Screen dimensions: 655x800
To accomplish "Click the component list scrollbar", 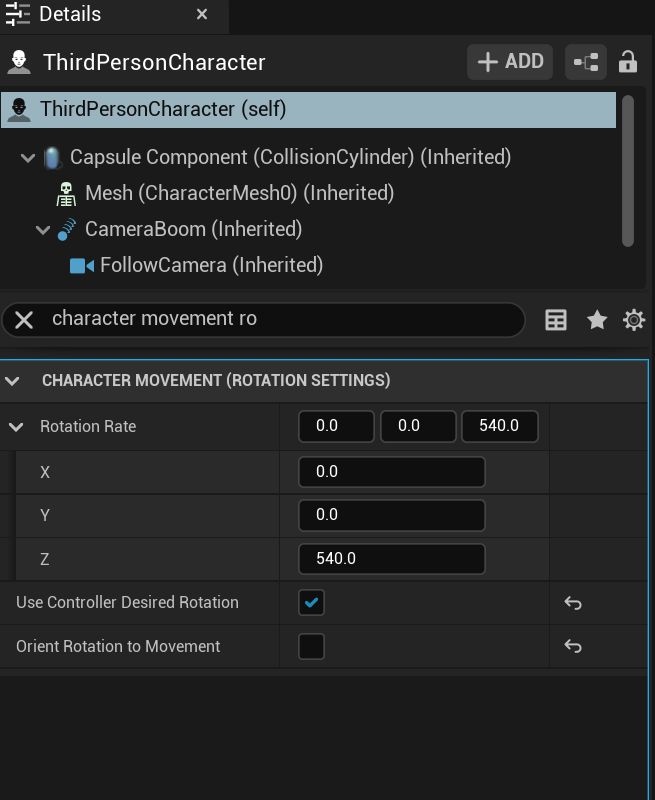I will pos(628,170).
